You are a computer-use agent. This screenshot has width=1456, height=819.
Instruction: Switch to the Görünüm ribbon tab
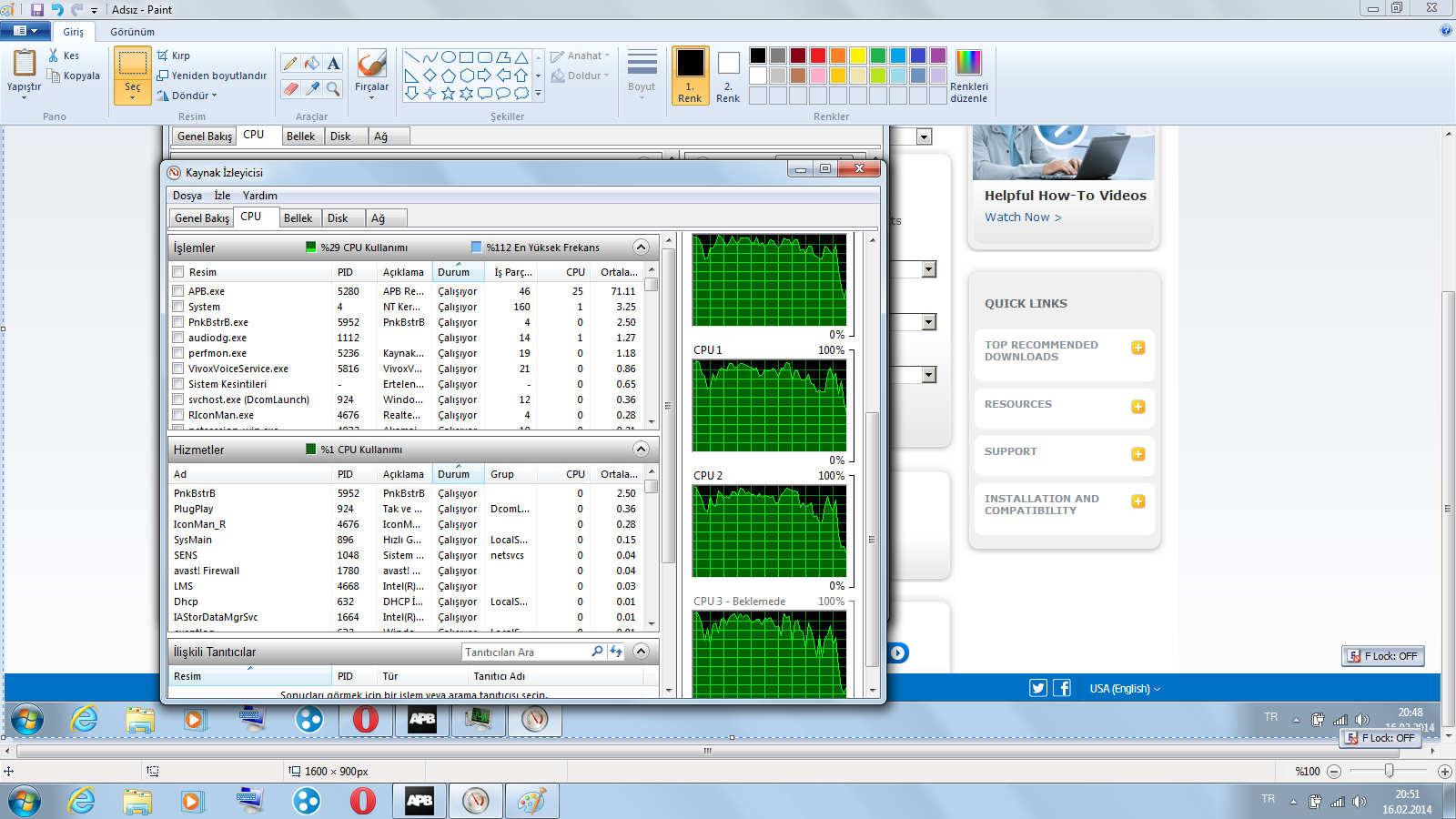click(x=132, y=32)
